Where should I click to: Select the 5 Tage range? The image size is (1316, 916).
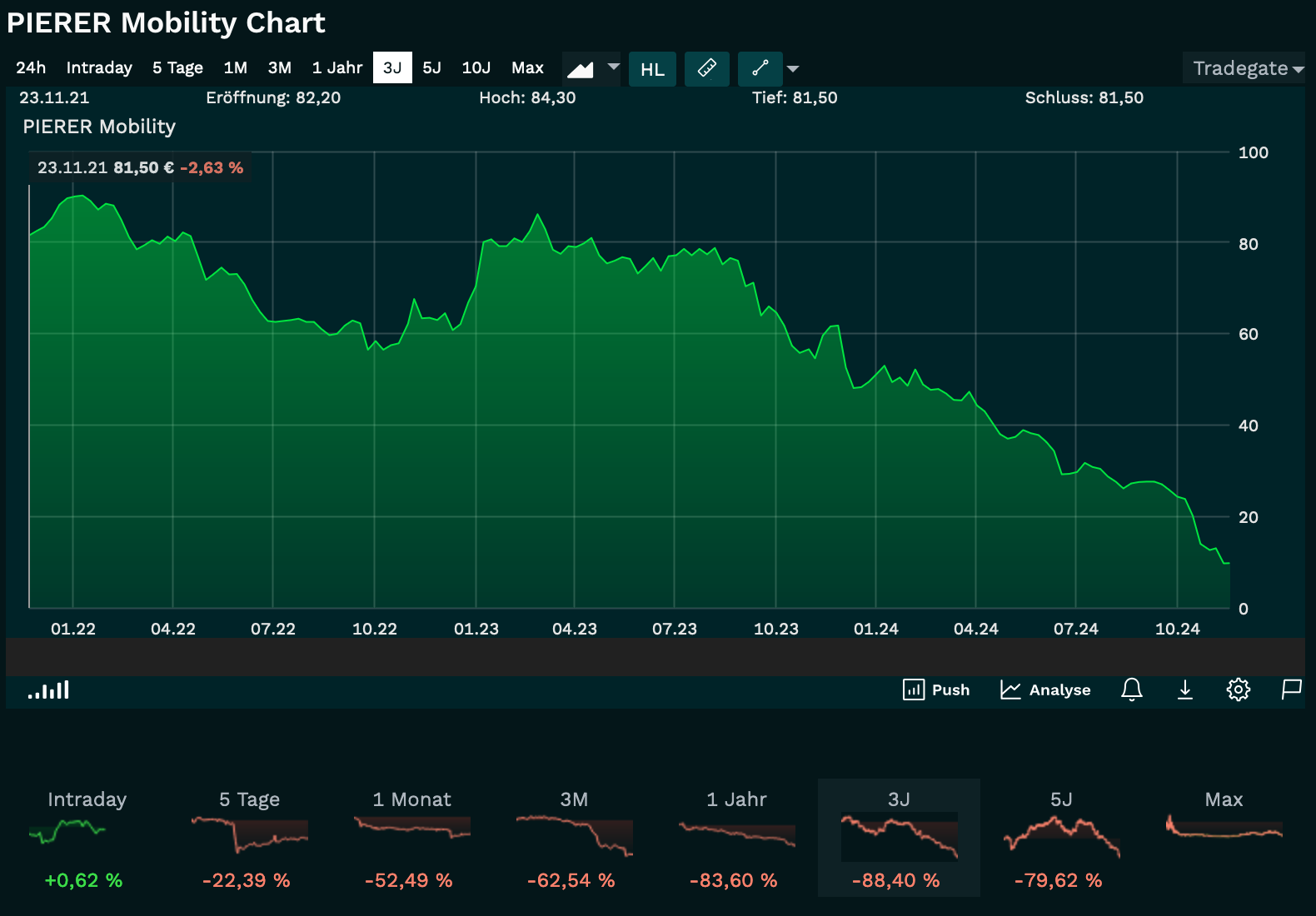177,67
